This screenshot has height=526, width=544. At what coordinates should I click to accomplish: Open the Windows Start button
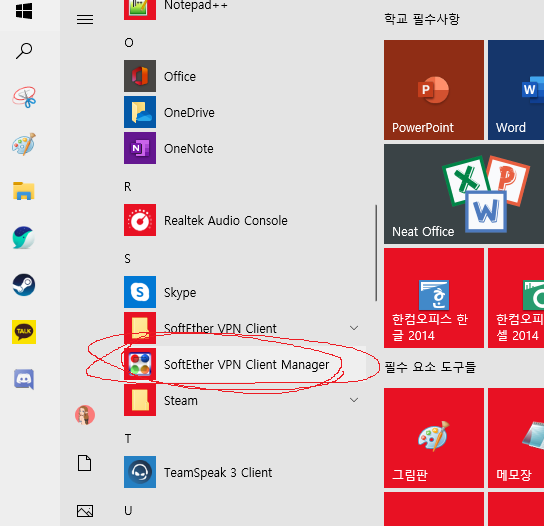tap(24, 11)
